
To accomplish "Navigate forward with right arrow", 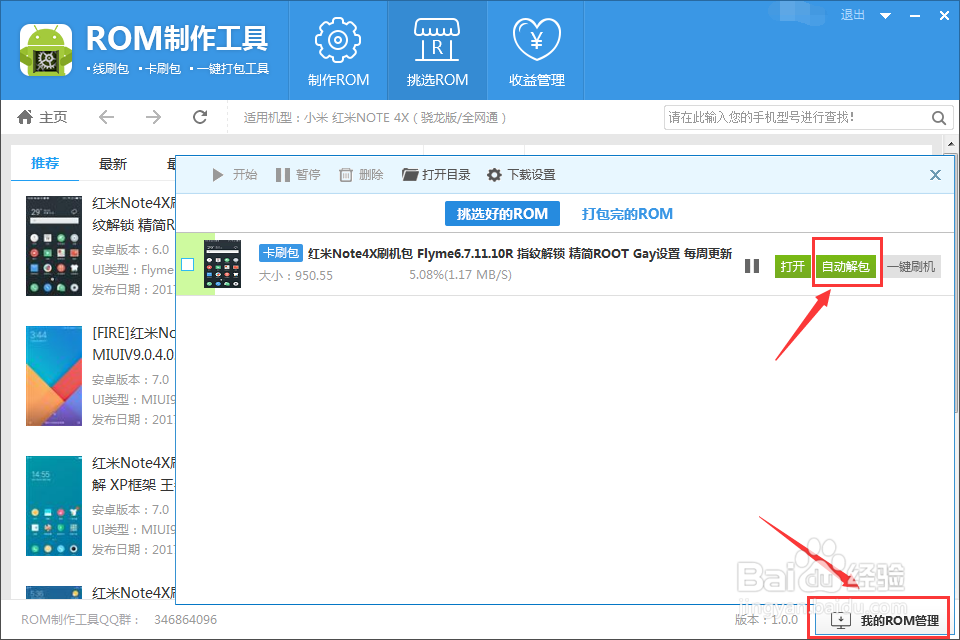I will tap(153, 117).
